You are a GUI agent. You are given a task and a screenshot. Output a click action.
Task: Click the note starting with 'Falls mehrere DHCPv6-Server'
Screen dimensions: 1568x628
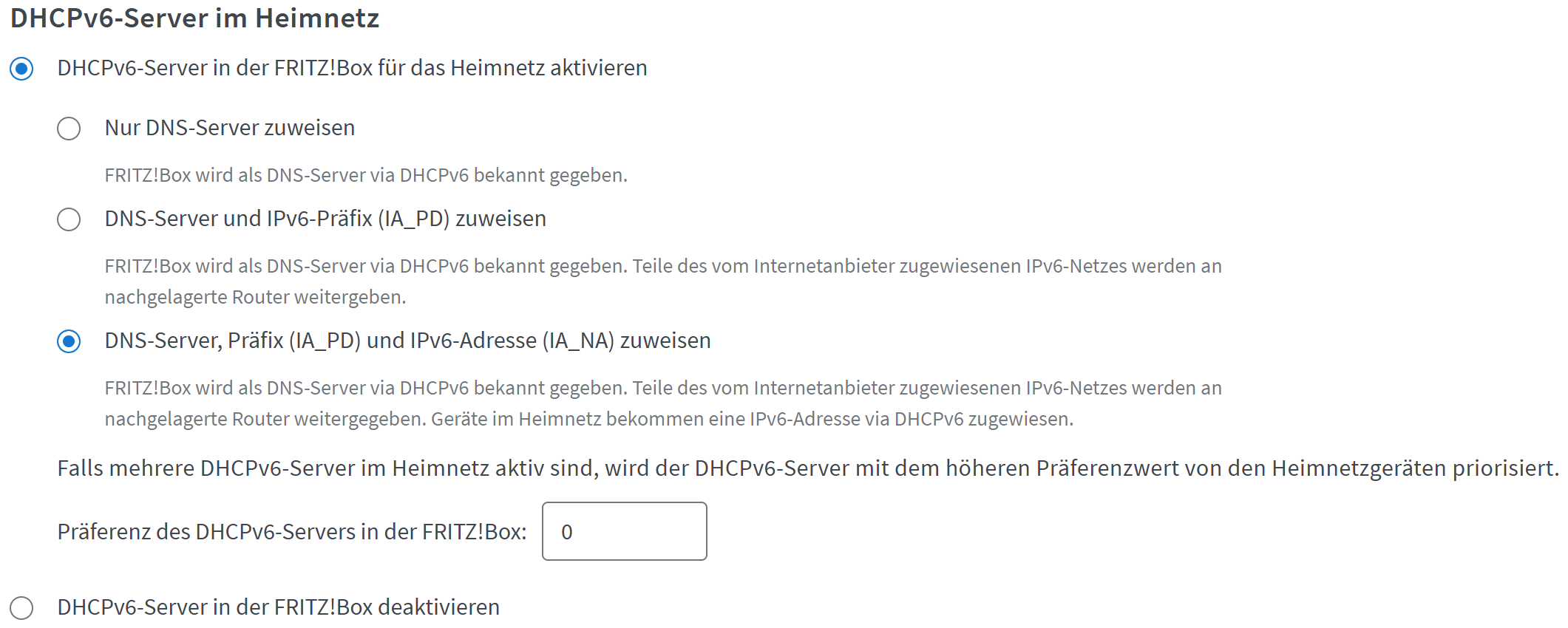(807, 468)
